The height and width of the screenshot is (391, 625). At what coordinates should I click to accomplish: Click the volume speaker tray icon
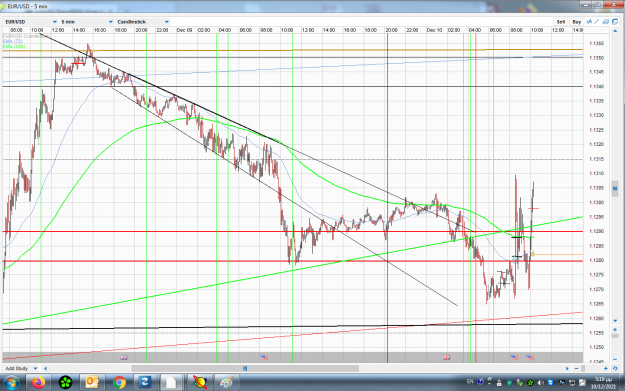point(541,383)
